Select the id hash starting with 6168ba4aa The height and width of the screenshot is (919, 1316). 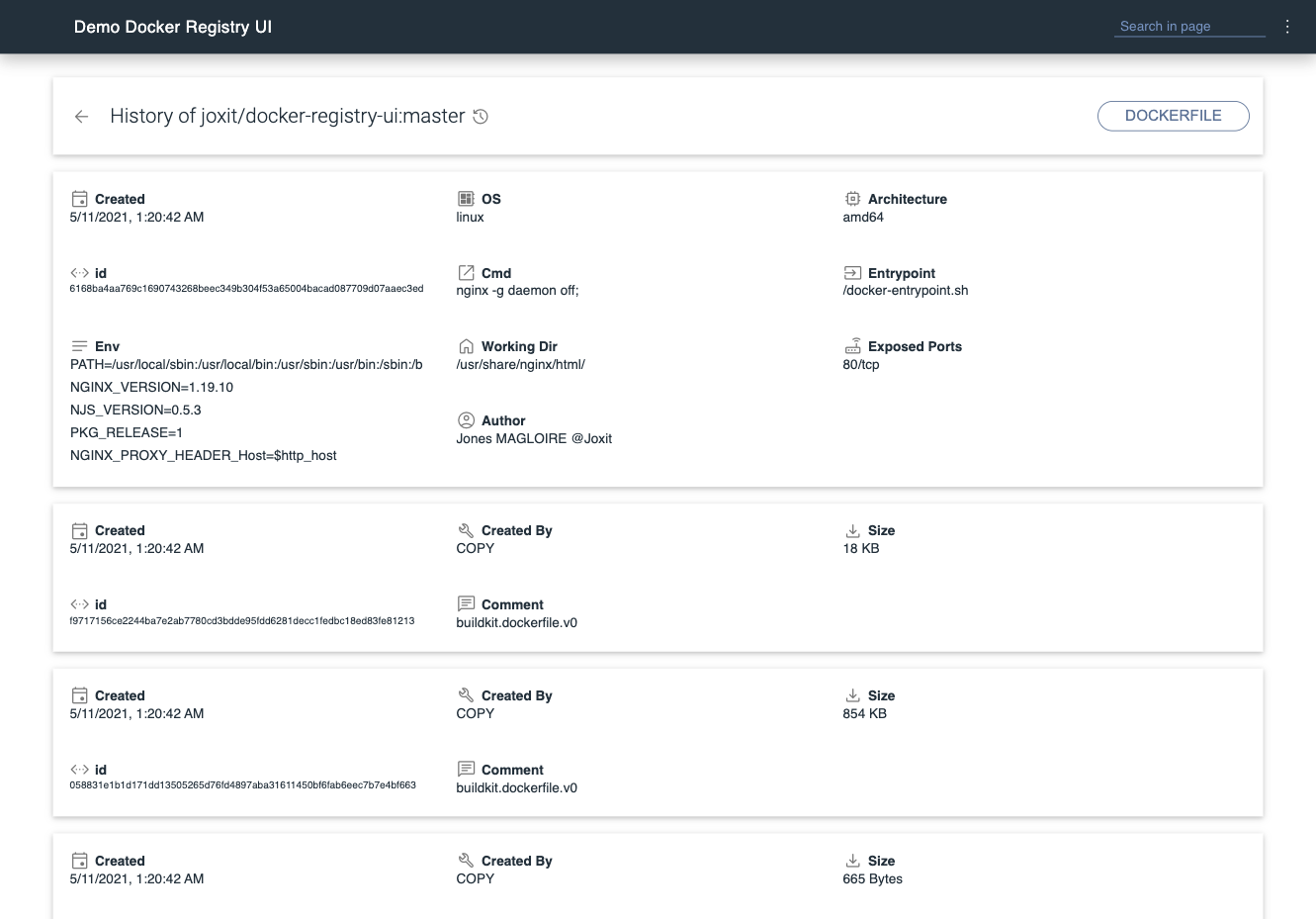(246, 289)
